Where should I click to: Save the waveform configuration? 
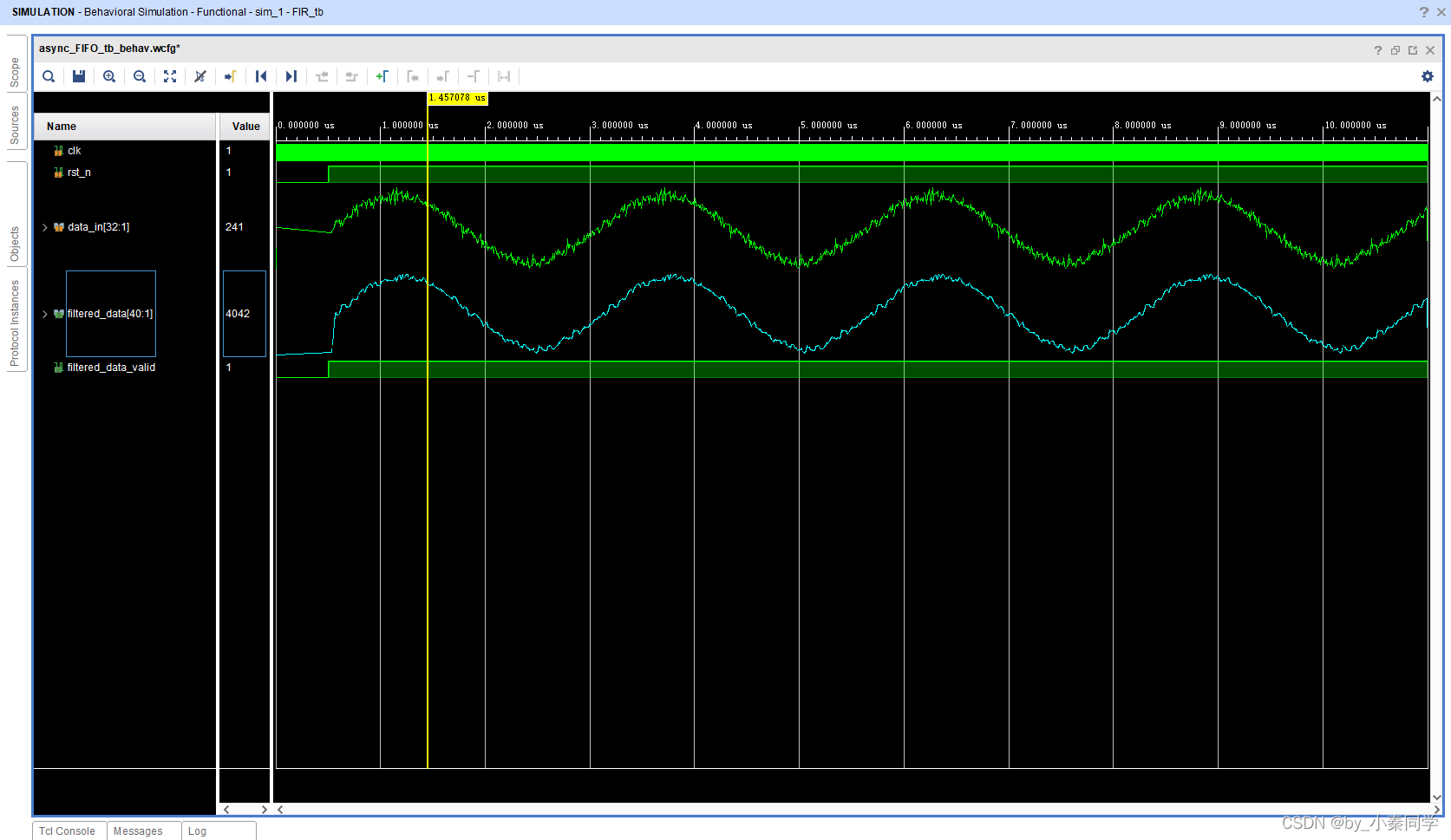tap(79, 76)
